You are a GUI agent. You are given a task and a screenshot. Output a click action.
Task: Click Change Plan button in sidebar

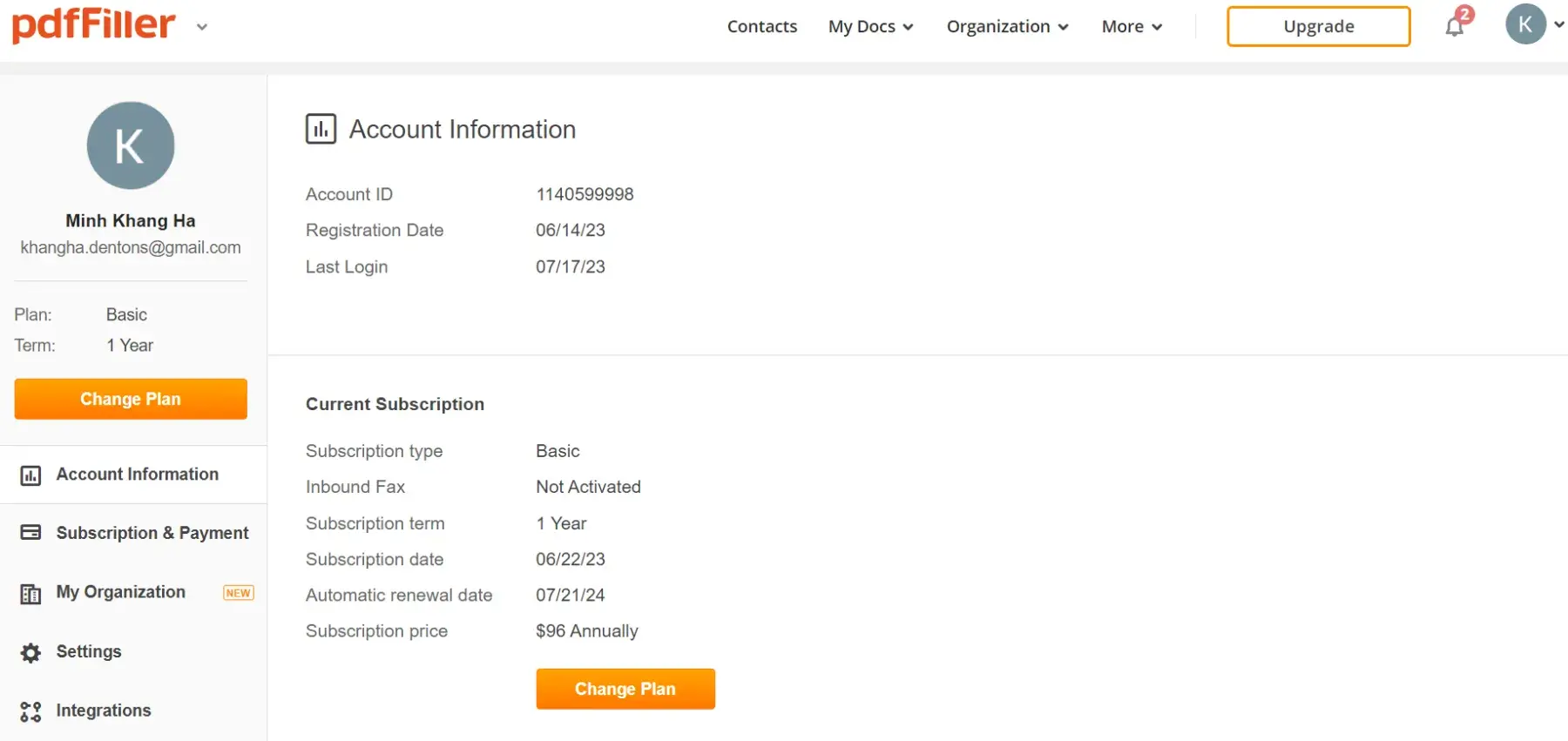coord(131,399)
